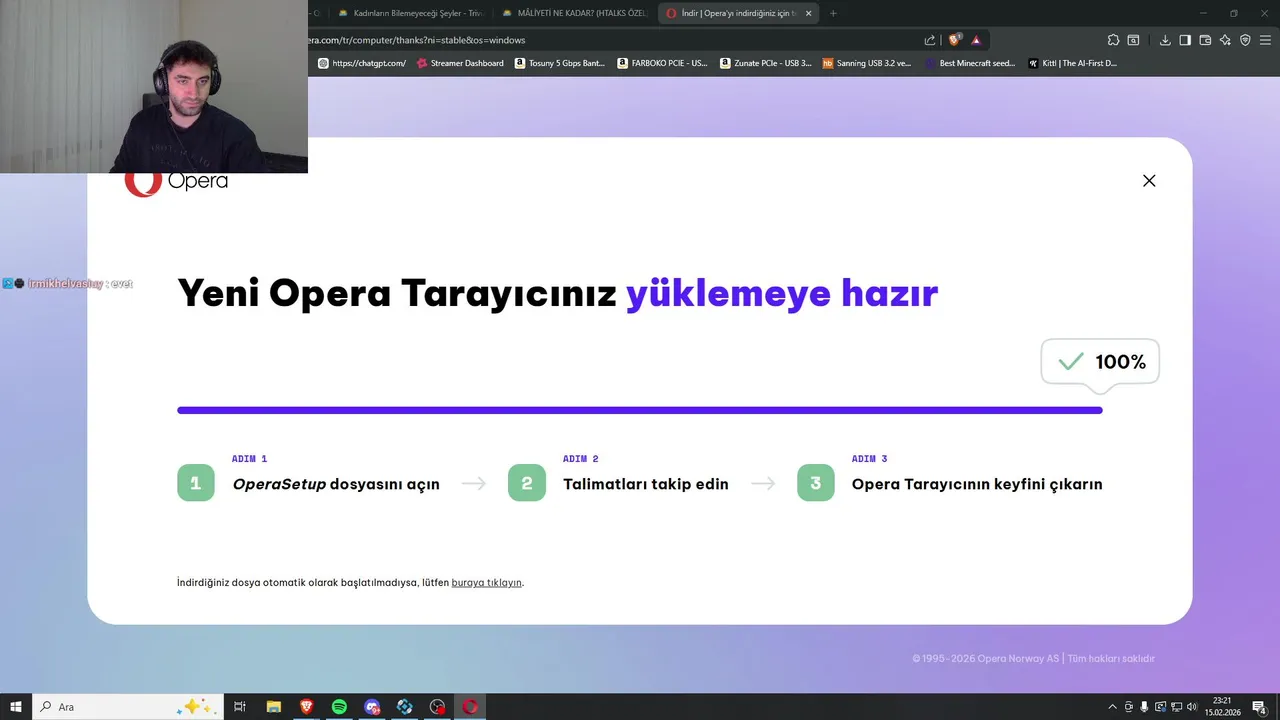Open the browser hamburger menu
The width and height of the screenshot is (1280, 720).
[1265, 40]
